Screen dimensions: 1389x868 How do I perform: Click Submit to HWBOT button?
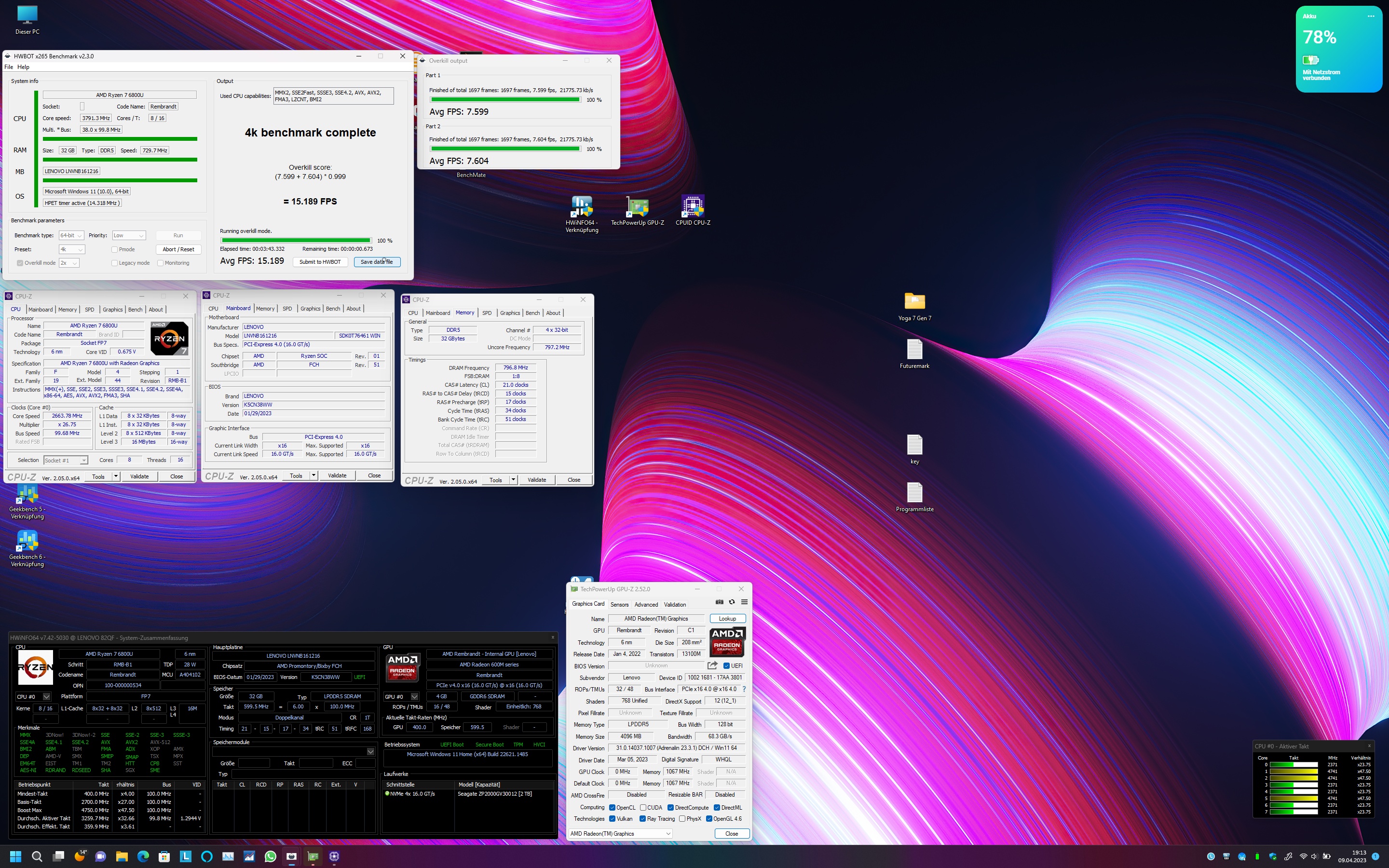[x=320, y=262]
